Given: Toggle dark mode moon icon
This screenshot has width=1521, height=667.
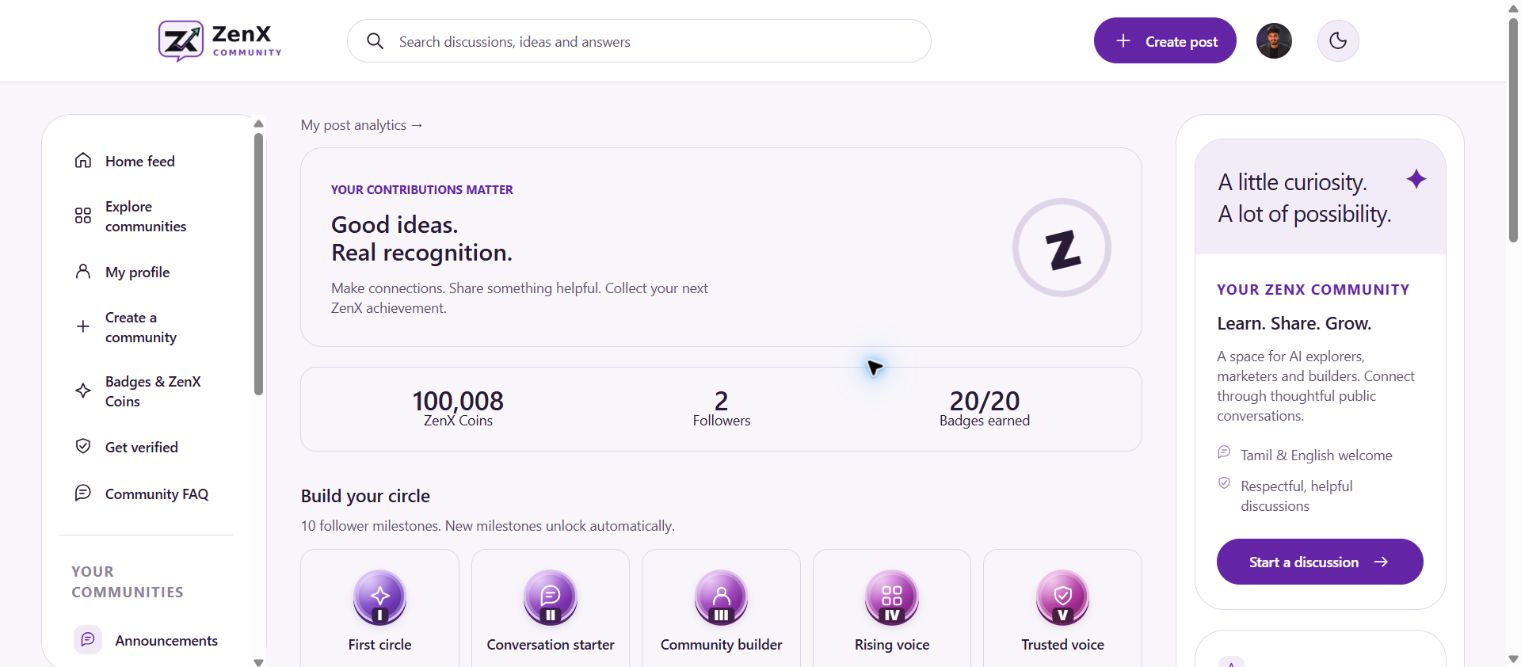Looking at the screenshot, I should point(1338,41).
